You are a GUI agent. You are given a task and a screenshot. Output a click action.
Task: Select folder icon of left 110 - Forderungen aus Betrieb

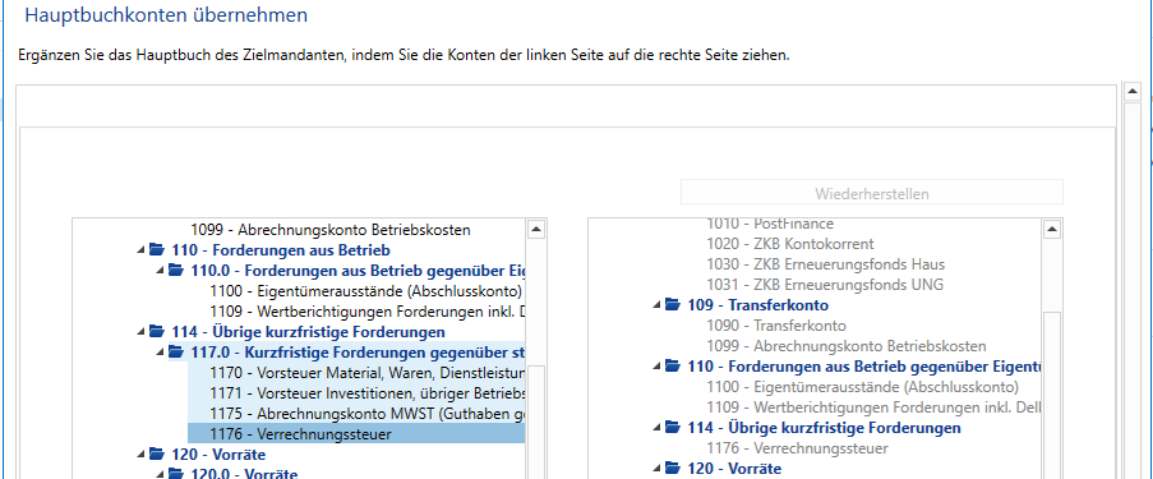[157, 249]
